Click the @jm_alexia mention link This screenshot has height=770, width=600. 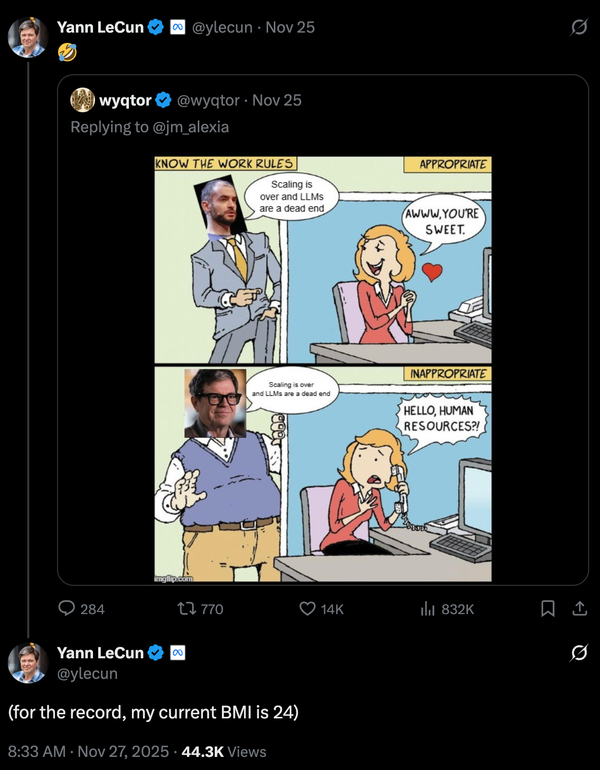tap(191, 127)
